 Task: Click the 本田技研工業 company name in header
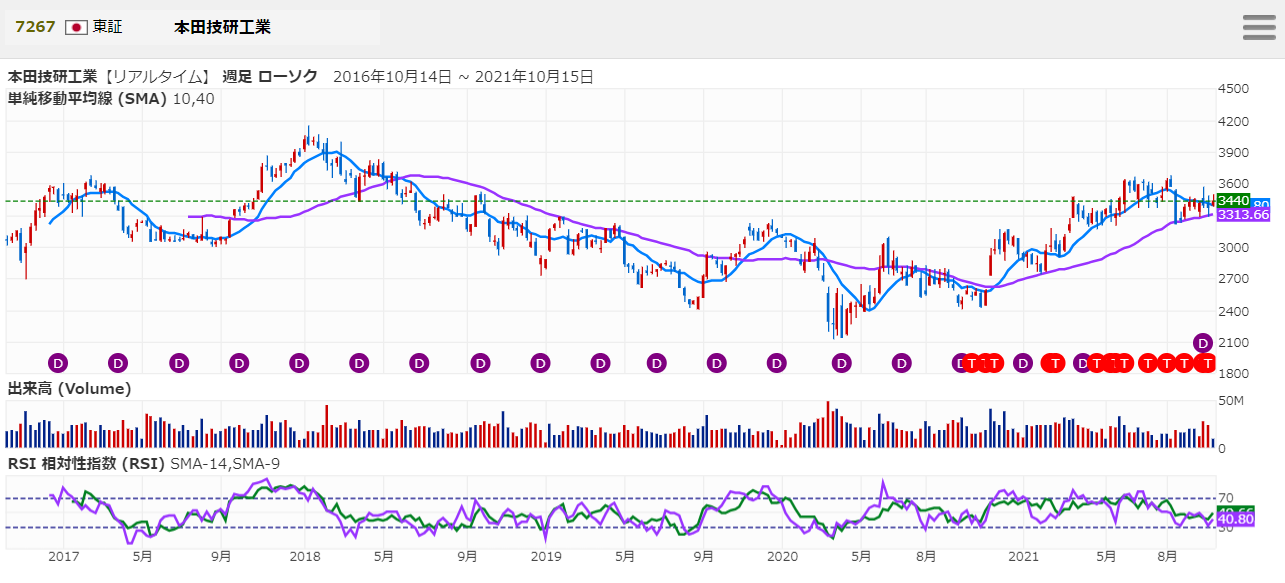222,27
